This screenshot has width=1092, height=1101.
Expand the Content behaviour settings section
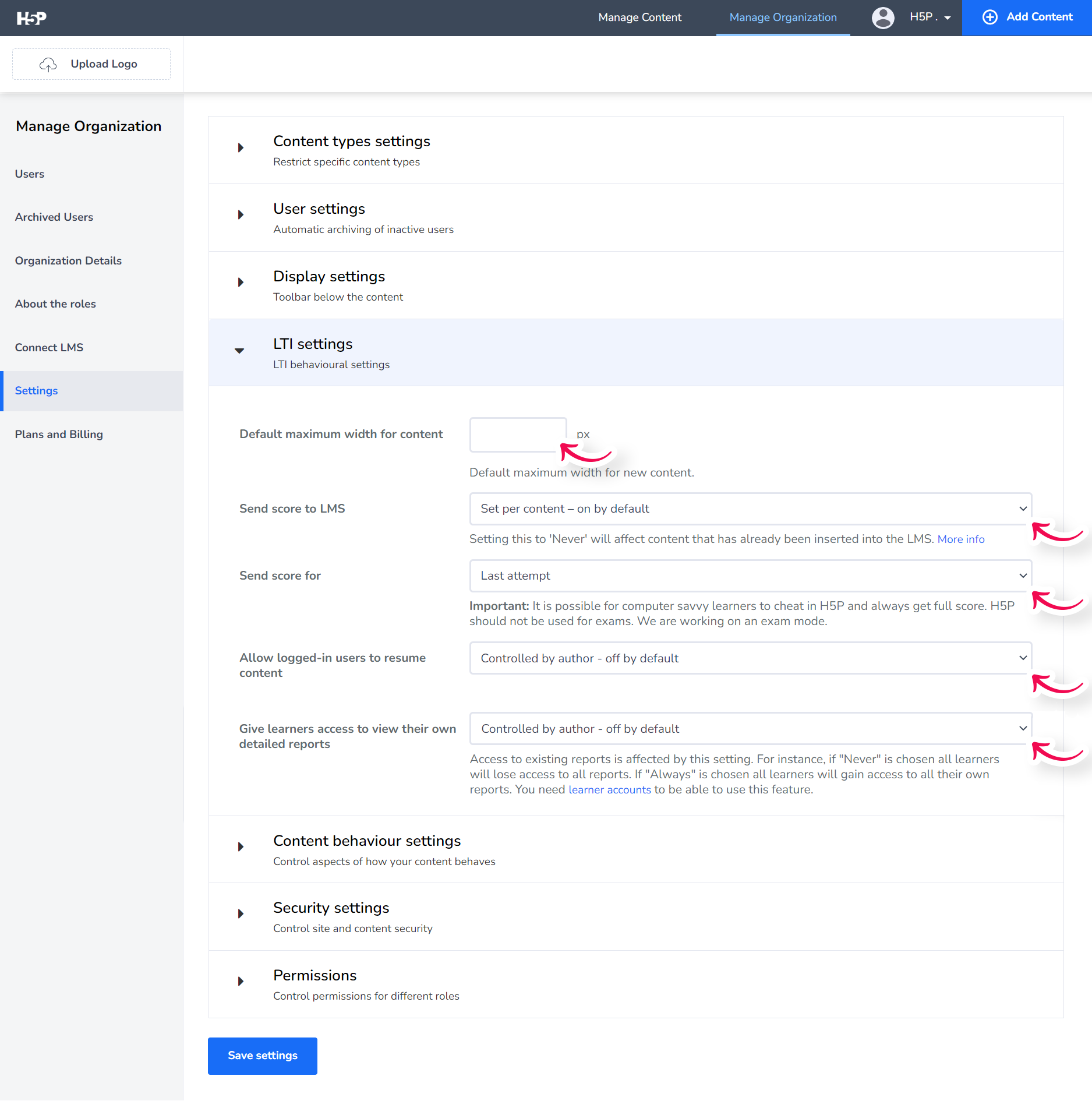pos(241,846)
